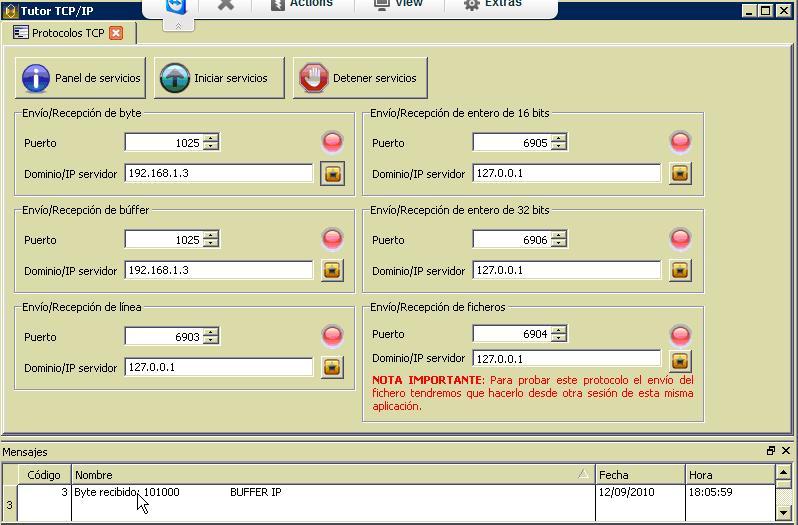
Task: Click ficheros port value field 6904
Action: 512,334
